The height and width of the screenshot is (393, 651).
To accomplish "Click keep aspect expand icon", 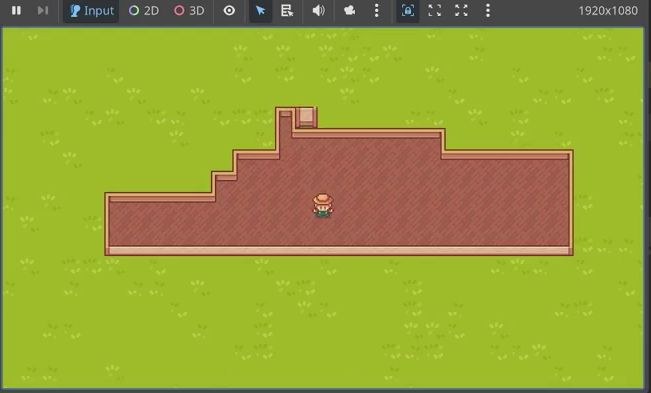I will pos(435,10).
